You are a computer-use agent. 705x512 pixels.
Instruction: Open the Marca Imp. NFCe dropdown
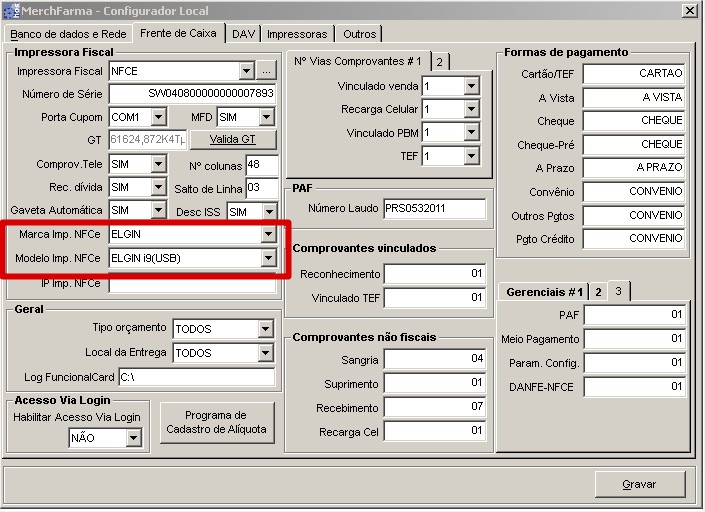(x=267, y=234)
